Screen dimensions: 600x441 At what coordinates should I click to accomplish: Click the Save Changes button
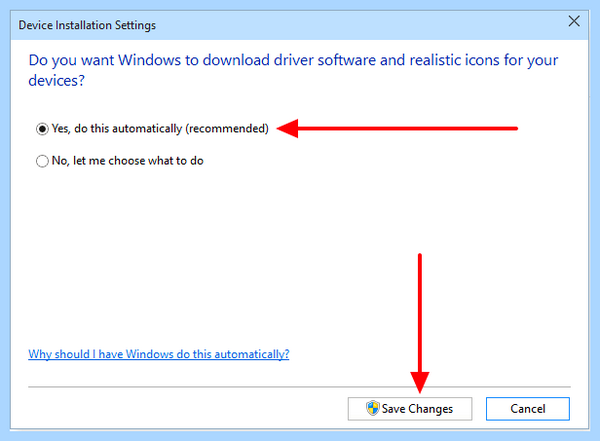[410, 409]
